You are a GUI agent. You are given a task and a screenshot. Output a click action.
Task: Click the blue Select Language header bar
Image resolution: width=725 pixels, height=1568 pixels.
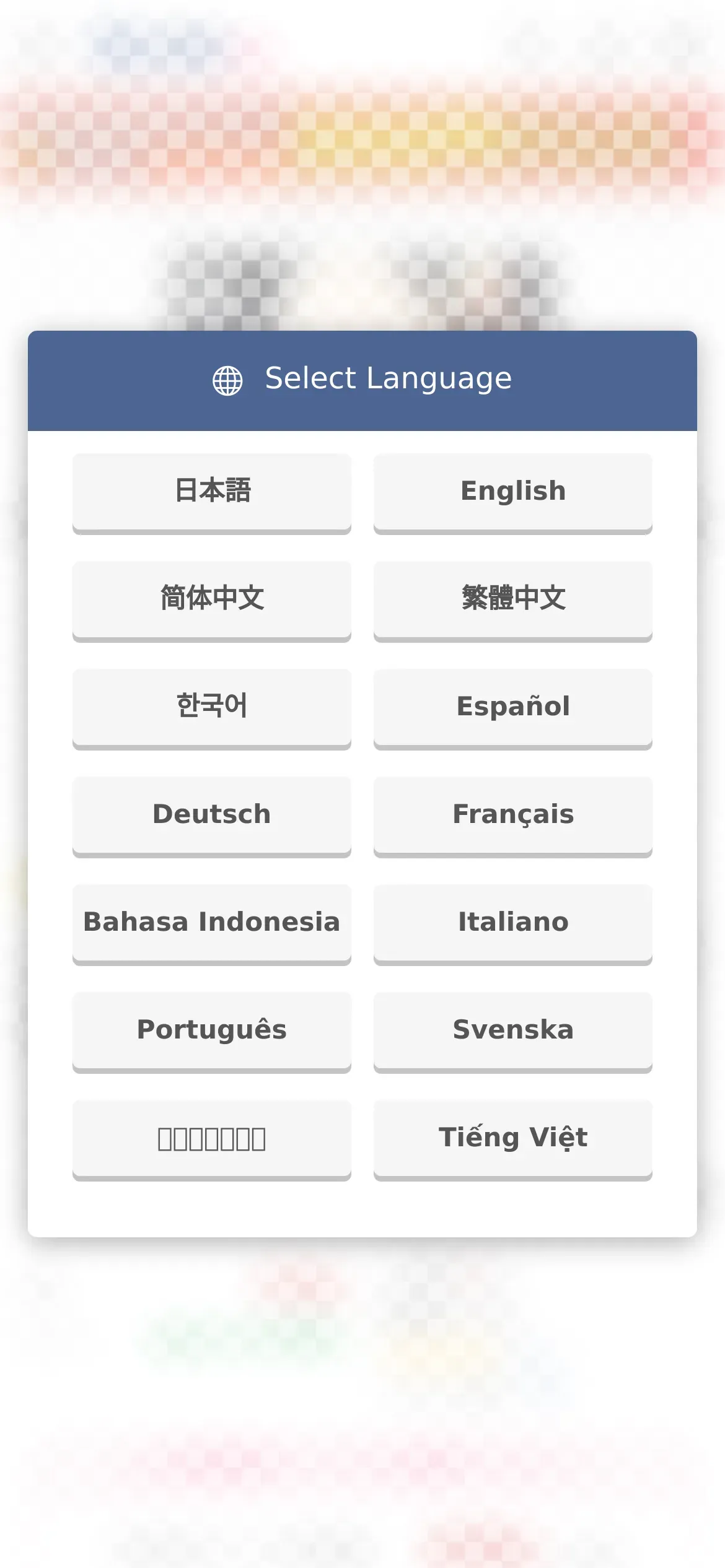(x=362, y=381)
